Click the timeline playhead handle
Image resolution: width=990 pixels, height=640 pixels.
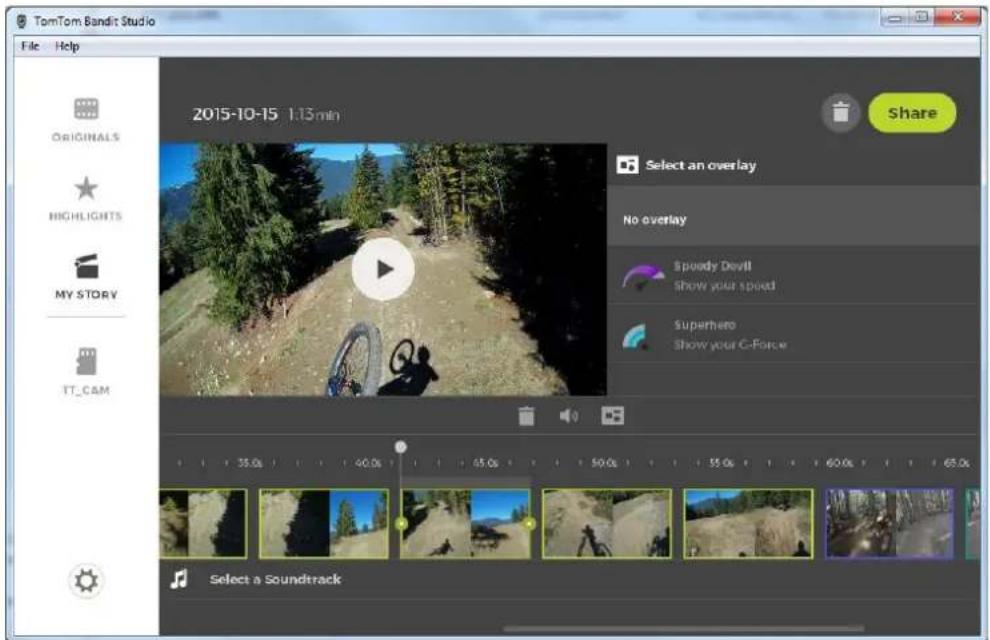coord(400,447)
